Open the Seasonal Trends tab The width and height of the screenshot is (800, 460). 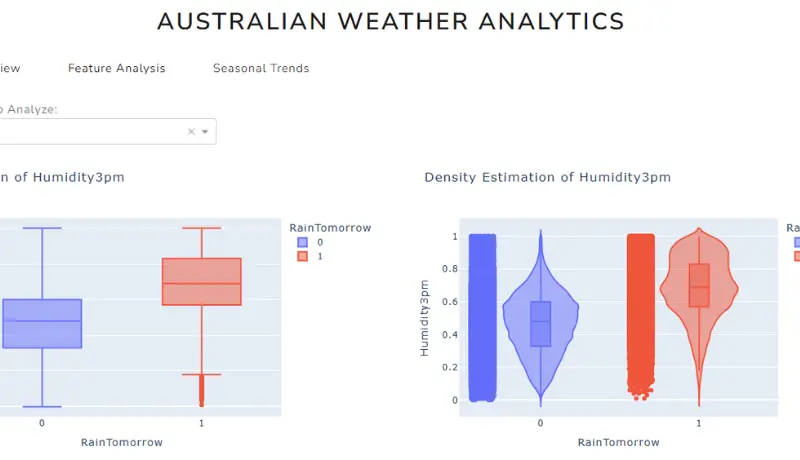pyautogui.click(x=261, y=68)
